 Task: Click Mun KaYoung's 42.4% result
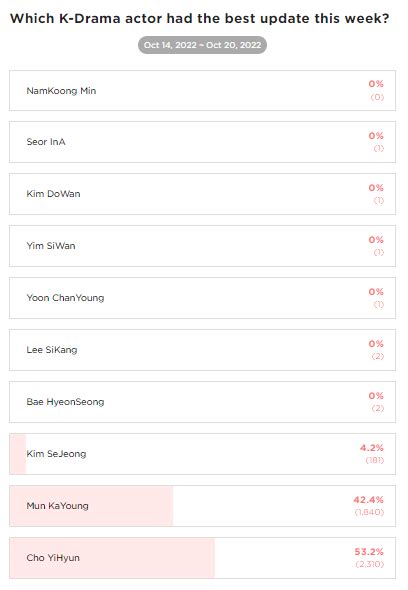coord(368,500)
